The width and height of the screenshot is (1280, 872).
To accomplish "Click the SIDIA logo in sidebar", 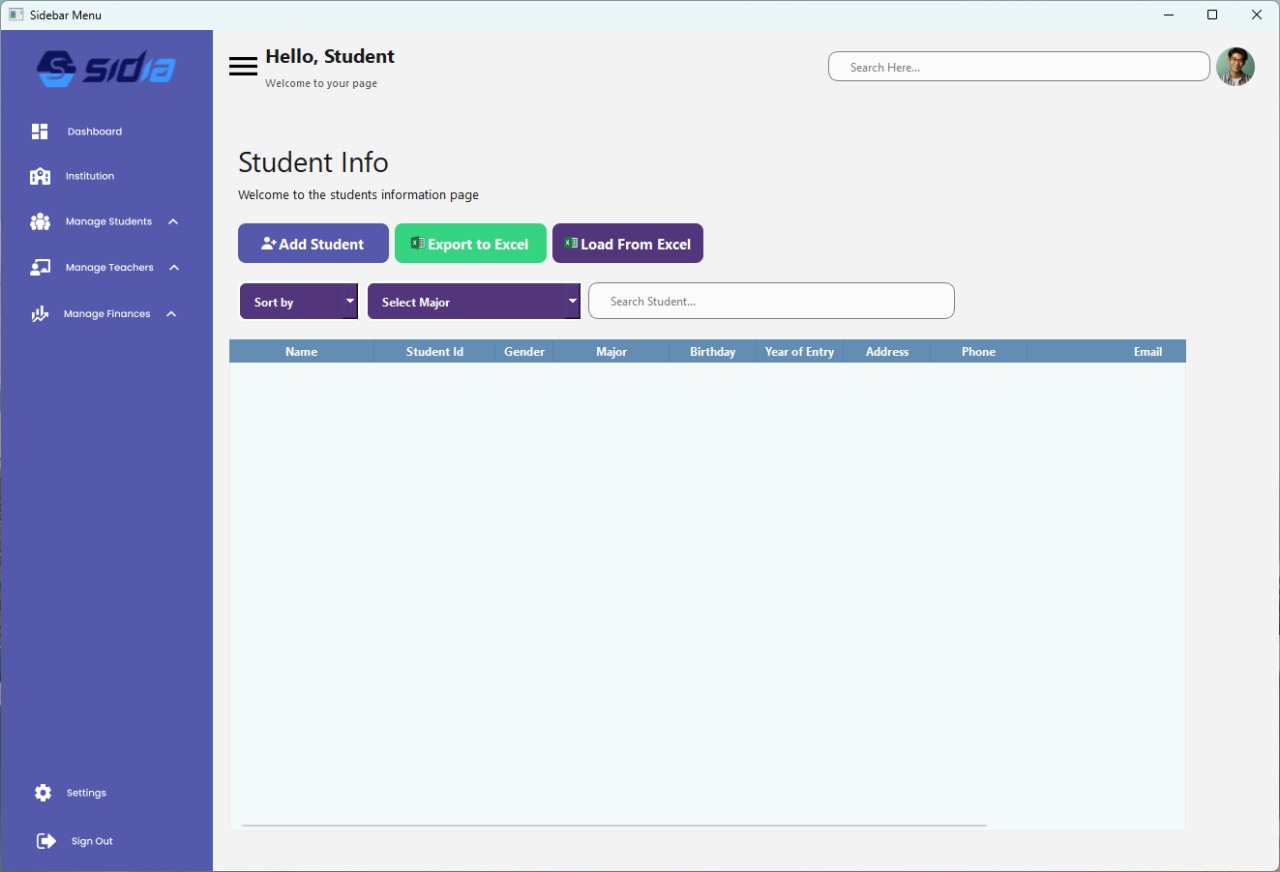I will 106,69.
